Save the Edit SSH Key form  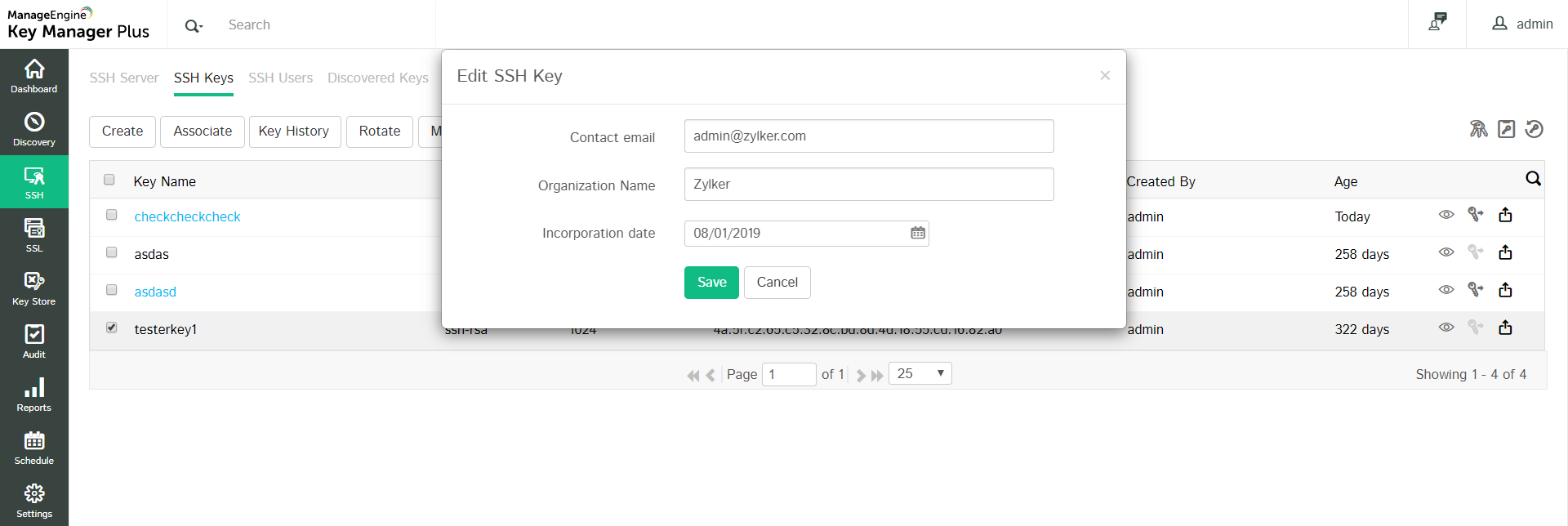tap(711, 283)
